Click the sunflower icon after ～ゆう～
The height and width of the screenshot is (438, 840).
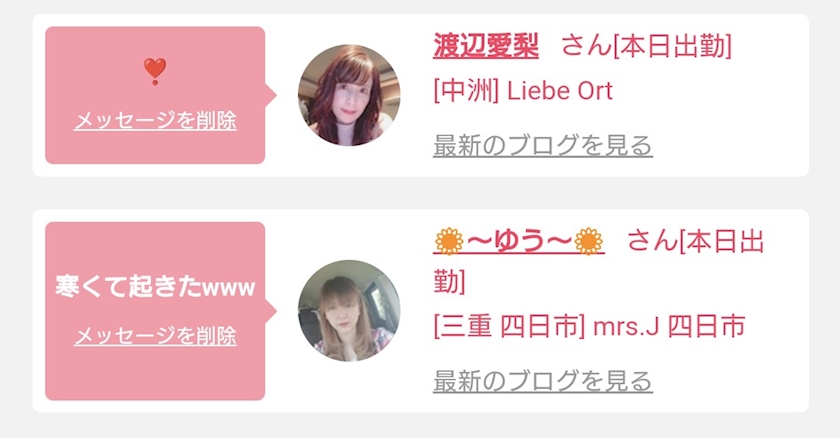[588, 241]
